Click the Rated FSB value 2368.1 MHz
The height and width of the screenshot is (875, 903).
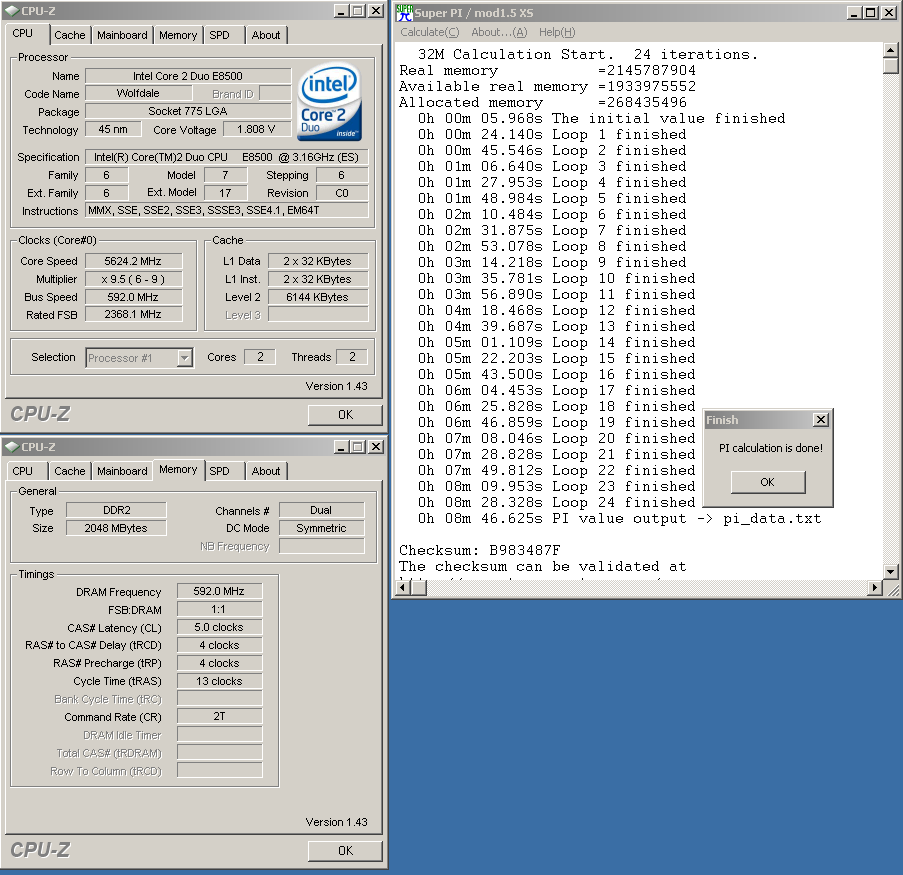[133, 315]
